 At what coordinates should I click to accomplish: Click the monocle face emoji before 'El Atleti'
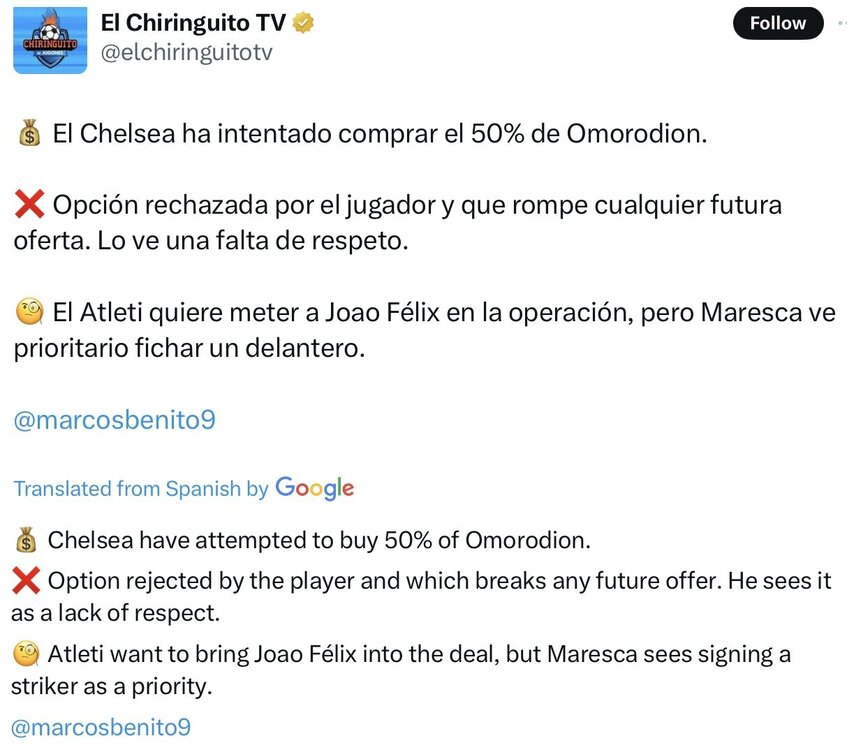(x=29, y=312)
